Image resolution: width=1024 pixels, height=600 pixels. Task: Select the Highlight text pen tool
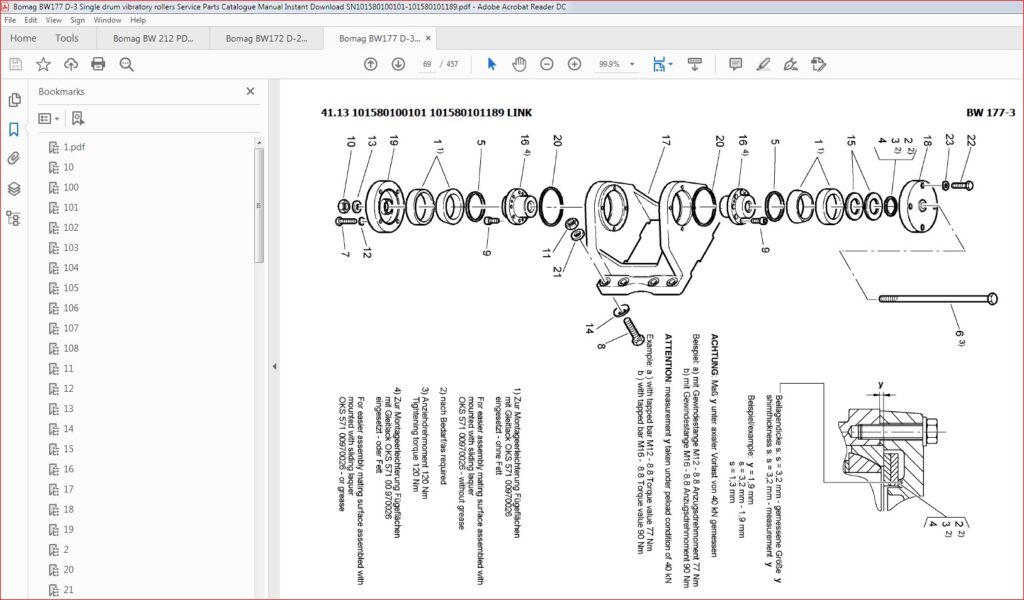tap(763, 64)
